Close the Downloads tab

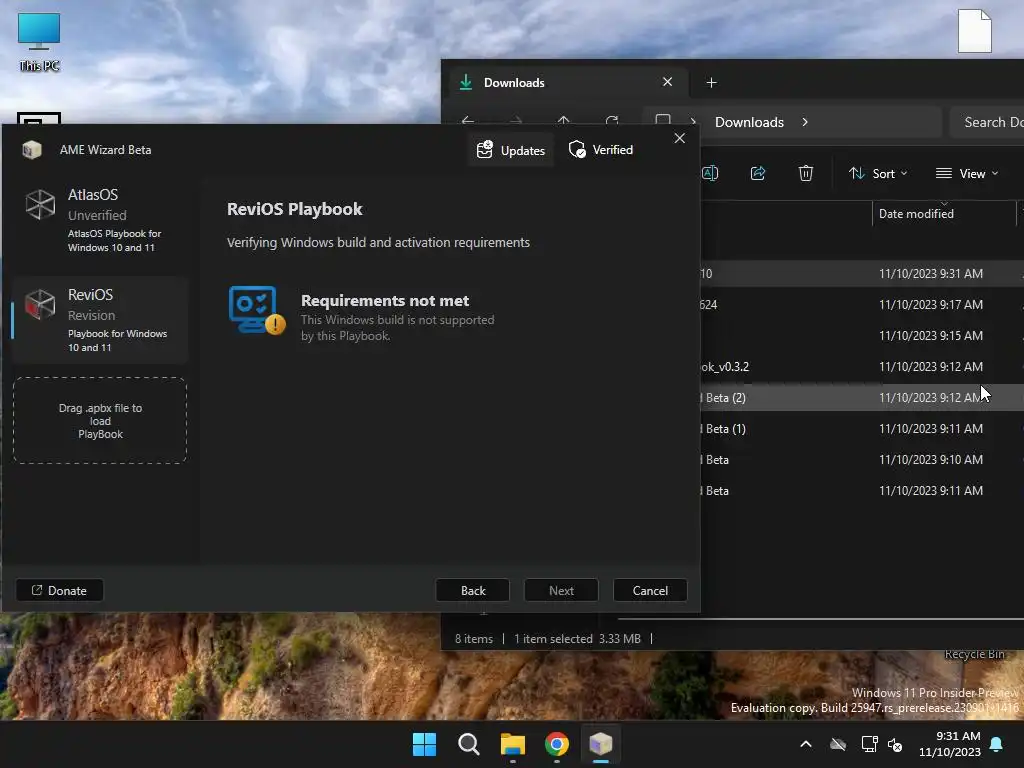(667, 82)
